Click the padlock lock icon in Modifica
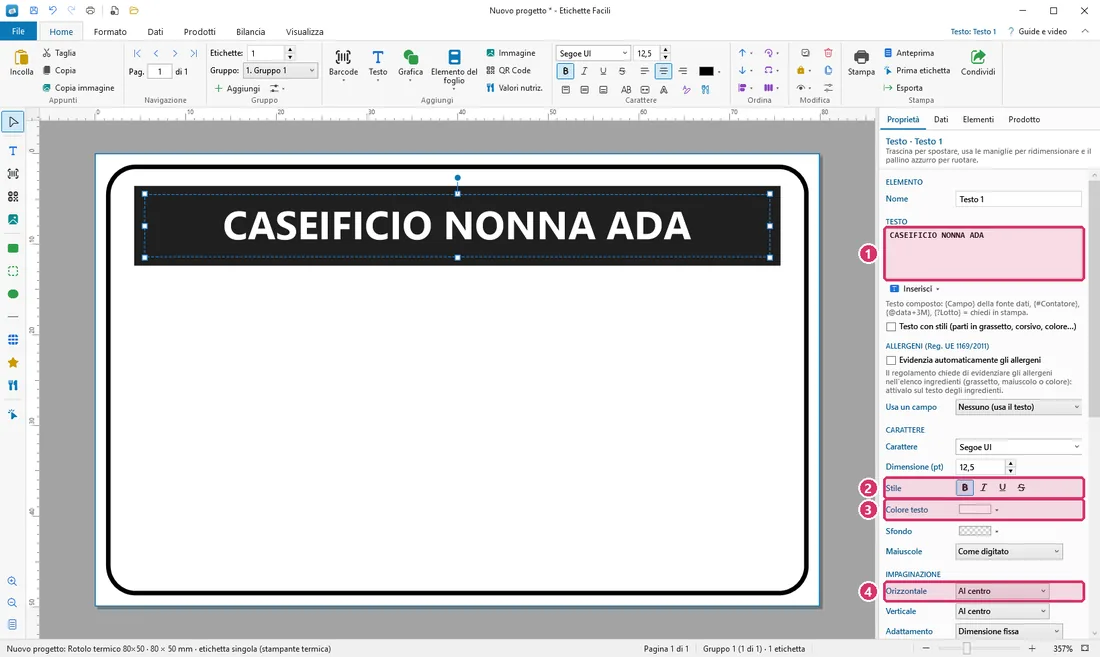This screenshot has height=657, width=1100. click(x=800, y=70)
